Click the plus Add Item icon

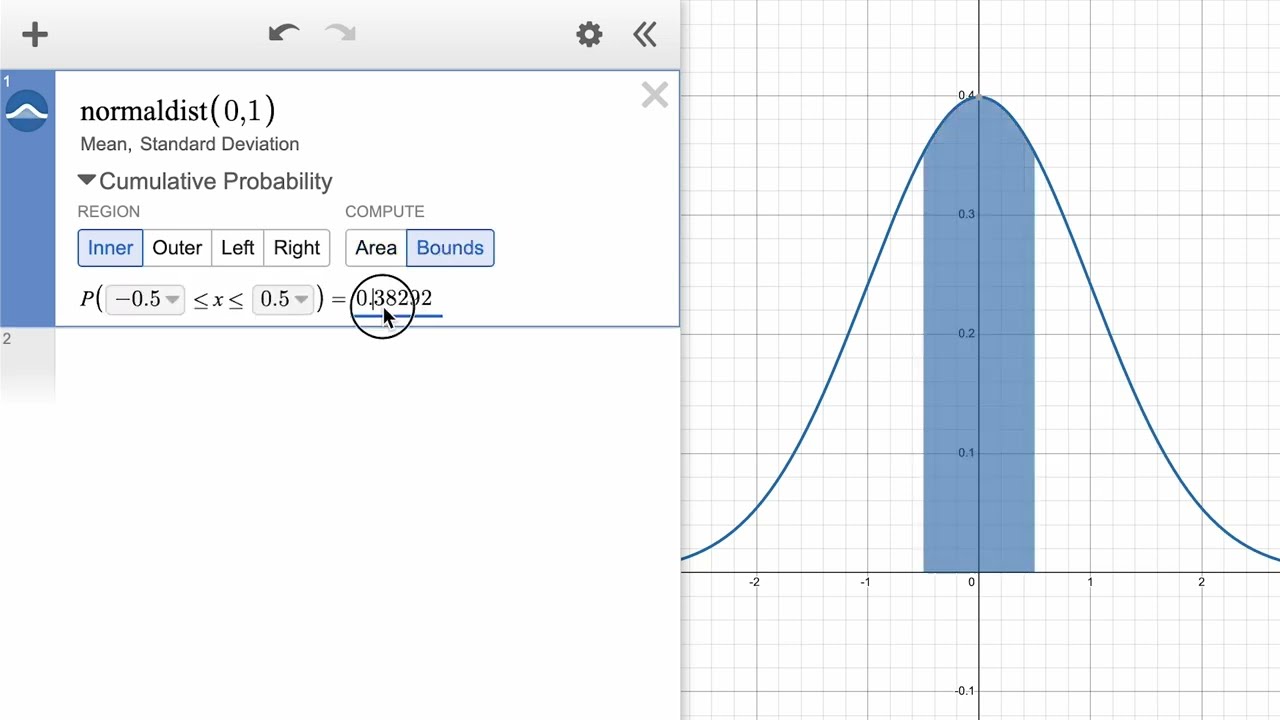click(x=35, y=35)
